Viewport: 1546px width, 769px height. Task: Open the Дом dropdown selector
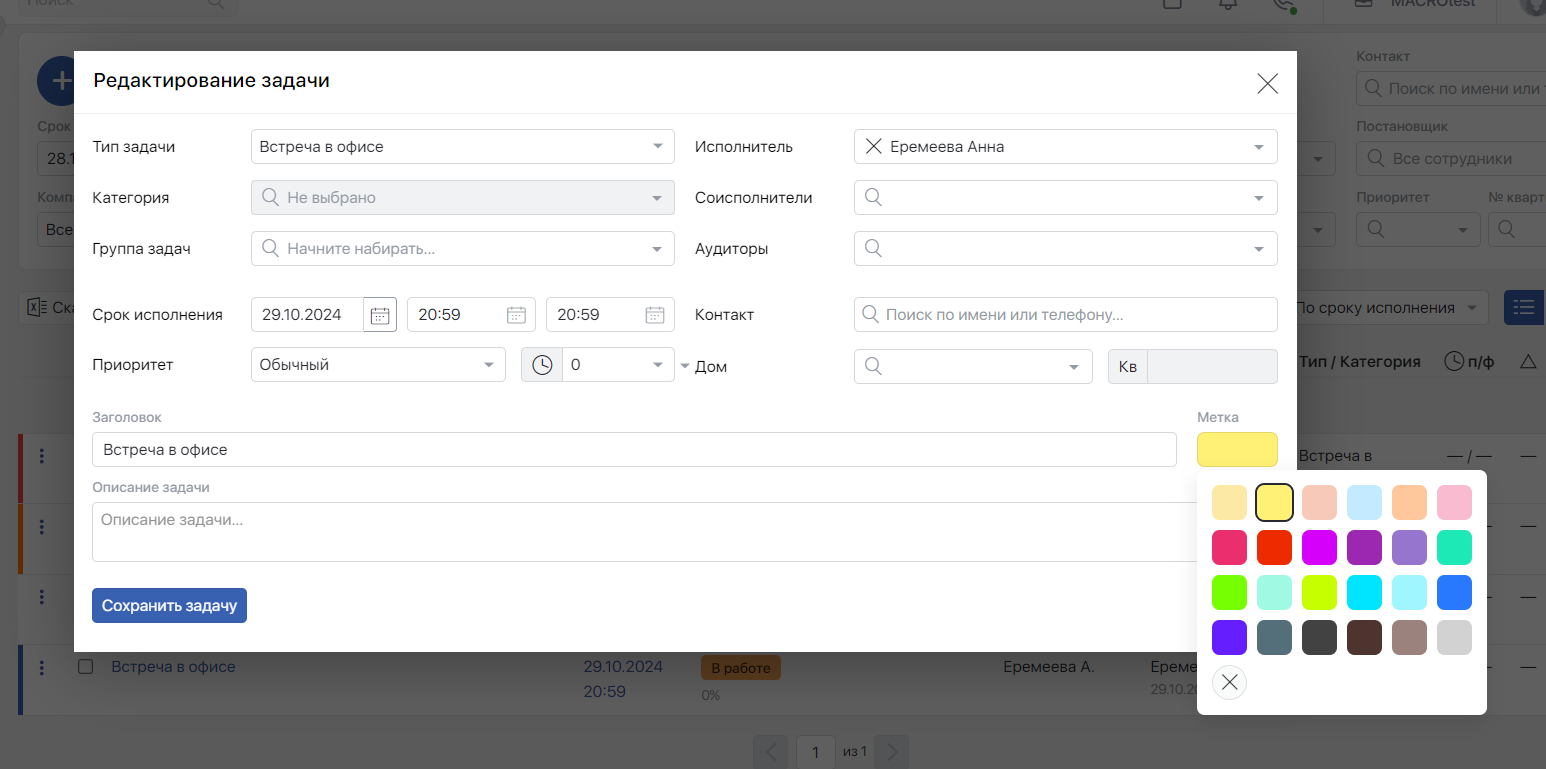click(1074, 366)
